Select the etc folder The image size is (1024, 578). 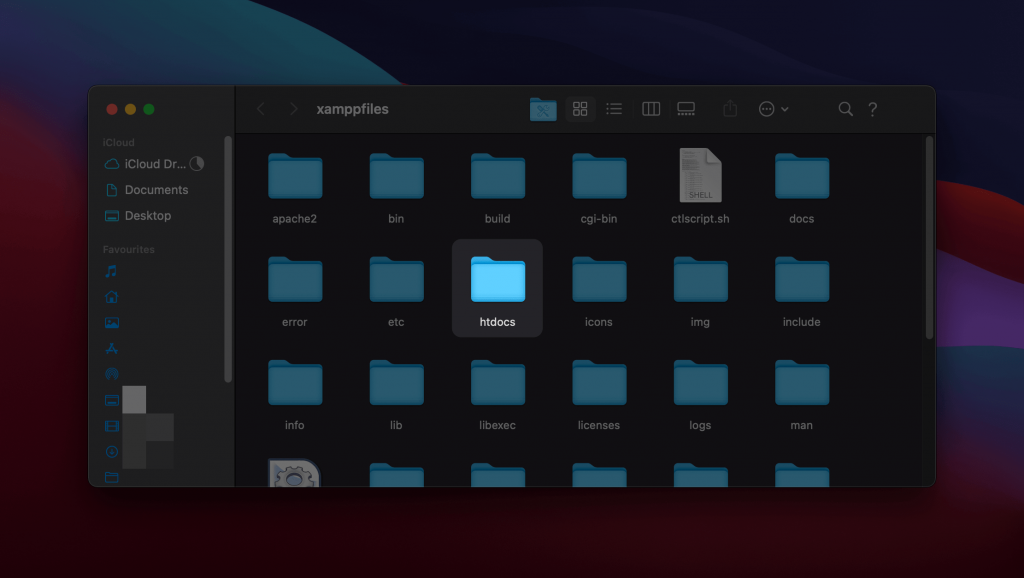tap(396, 280)
